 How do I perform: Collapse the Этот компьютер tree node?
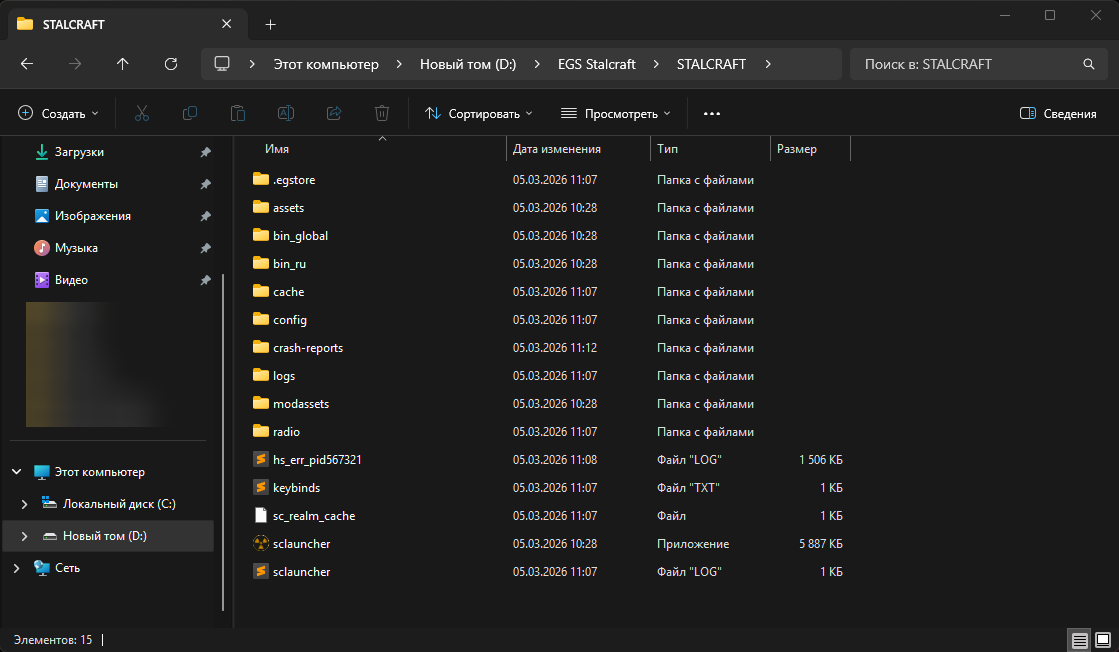click(x=16, y=472)
